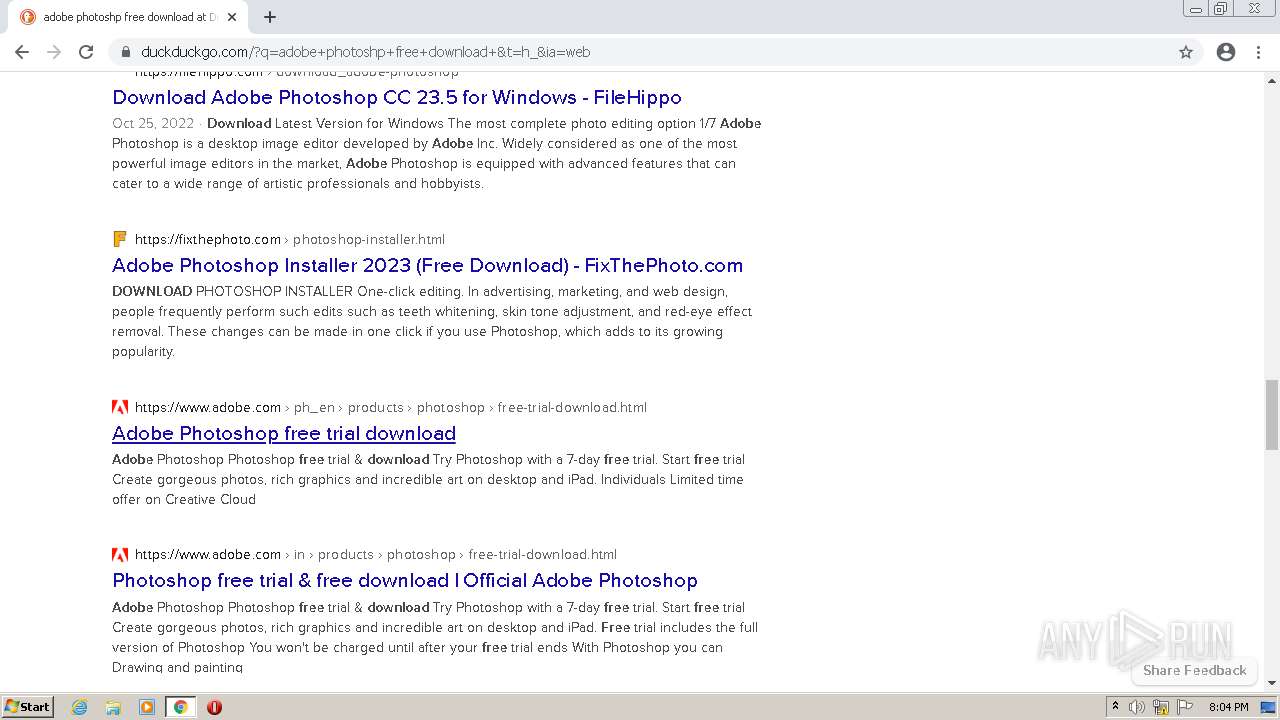The width and height of the screenshot is (1280, 720).
Task: Click the https://fixthephoto.com URL text
Action: click(x=208, y=239)
